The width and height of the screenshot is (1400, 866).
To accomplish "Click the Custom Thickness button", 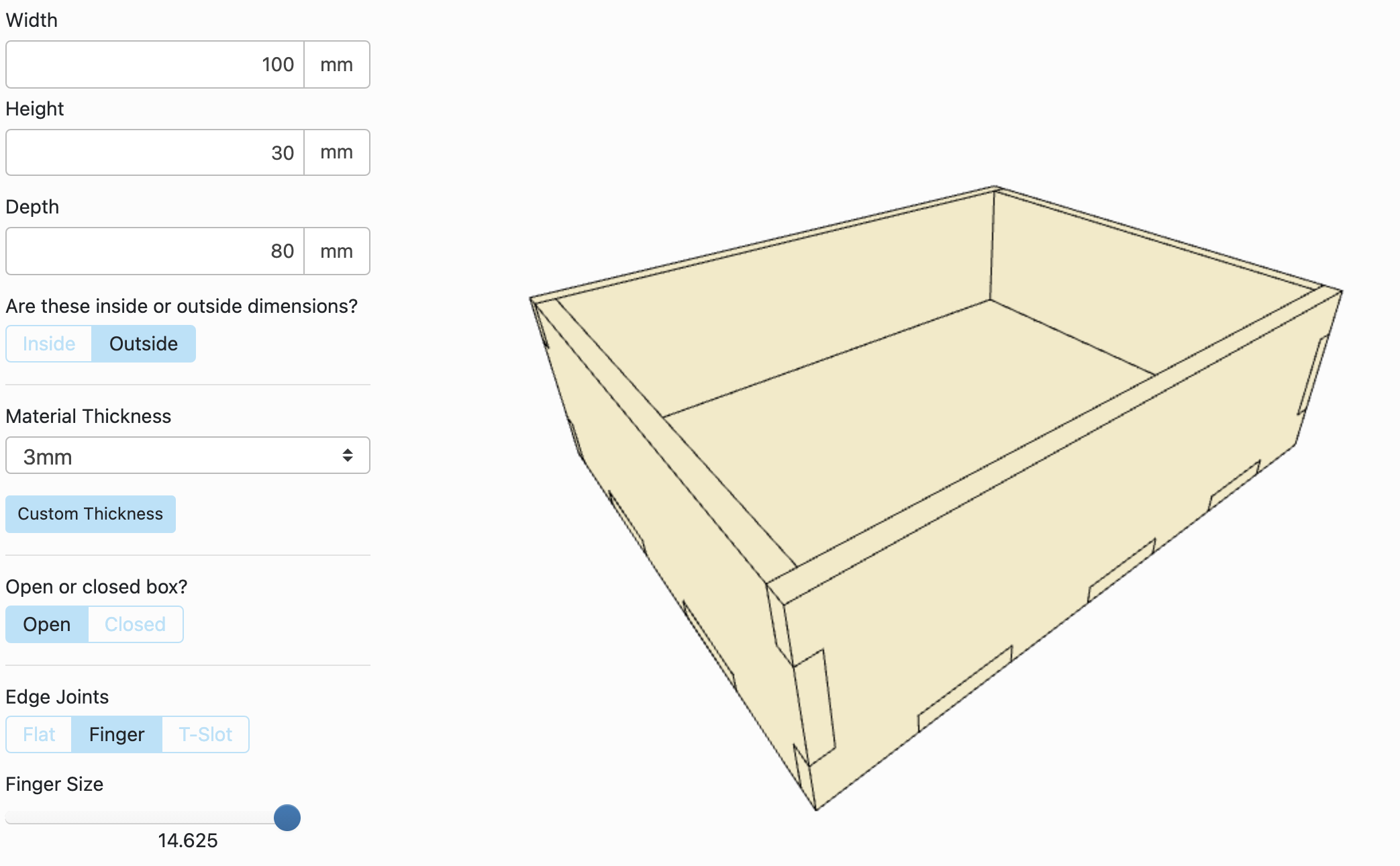I will pos(91,514).
